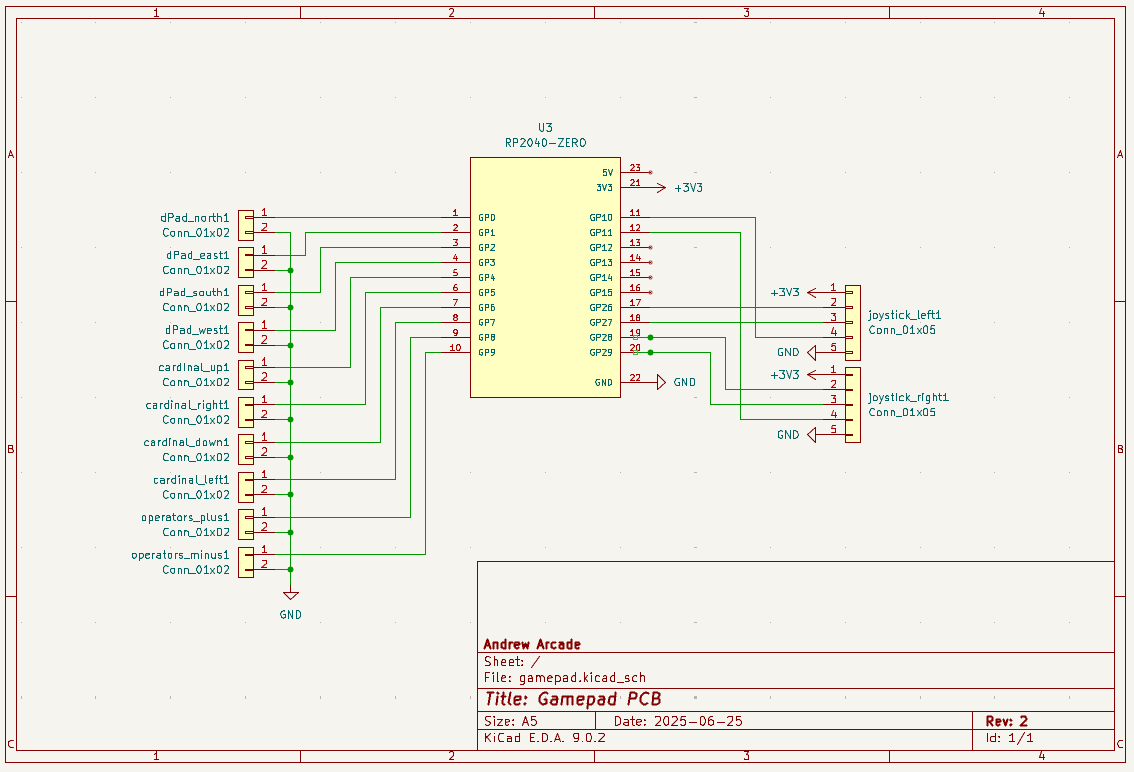The image size is (1134, 772).
Task: Select the U3 reference label
Action: [545, 127]
